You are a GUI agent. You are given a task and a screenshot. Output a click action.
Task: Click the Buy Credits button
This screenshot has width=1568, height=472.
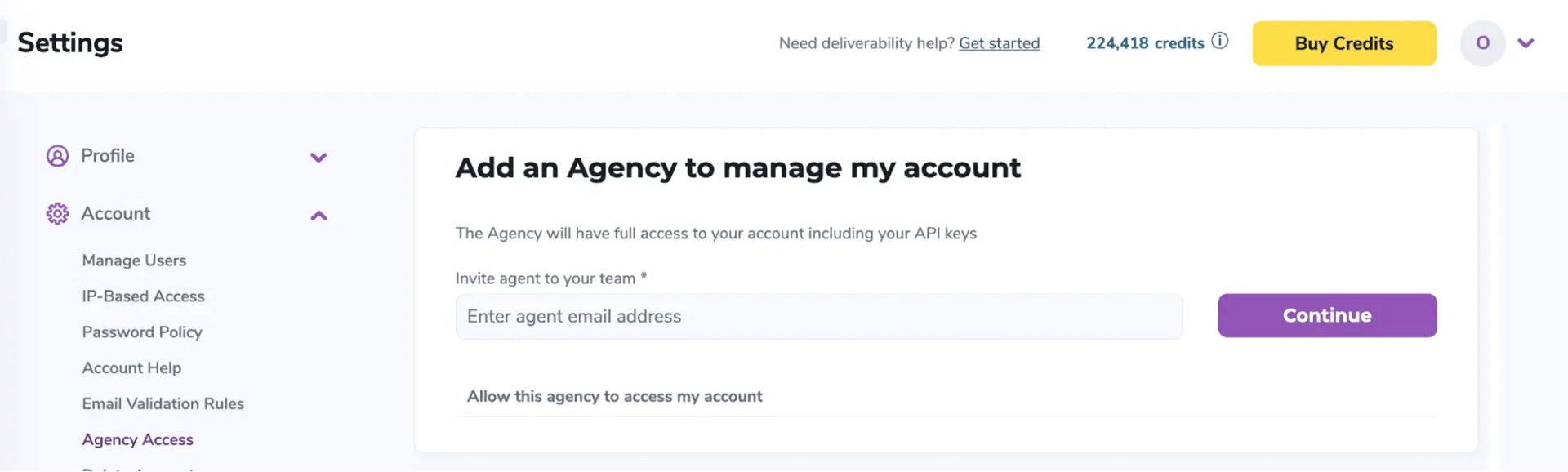pyautogui.click(x=1343, y=43)
